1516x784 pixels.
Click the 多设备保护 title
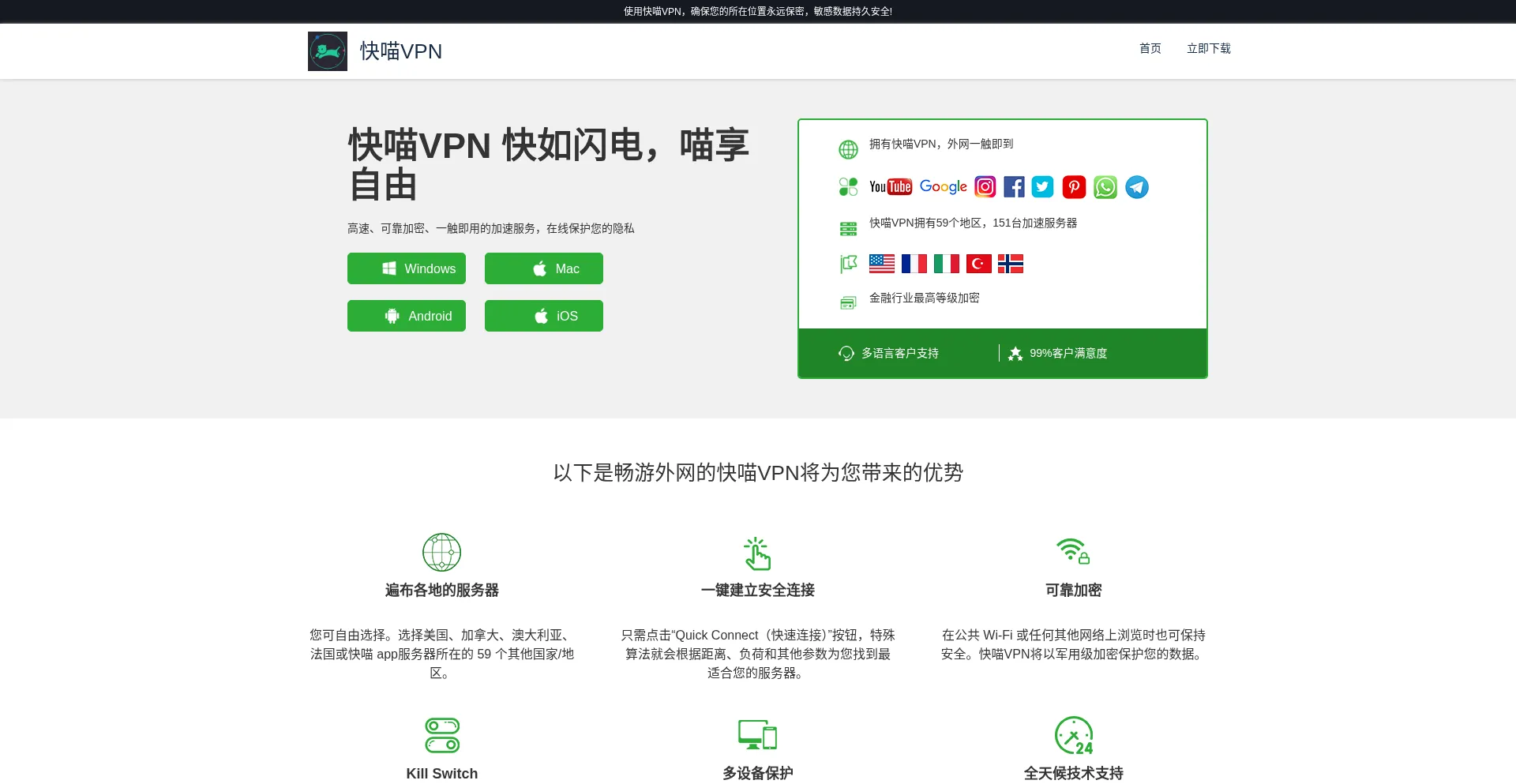pyautogui.click(x=758, y=773)
